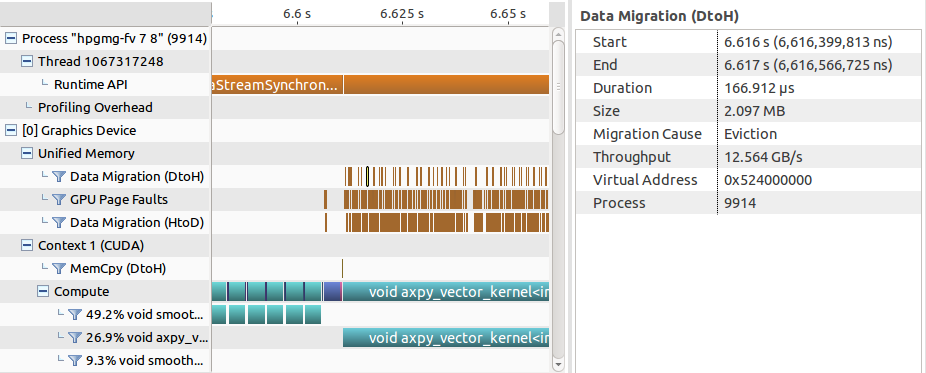Click the Start value 6.616 s
926x373 pixels.
(x=808, y=42)
